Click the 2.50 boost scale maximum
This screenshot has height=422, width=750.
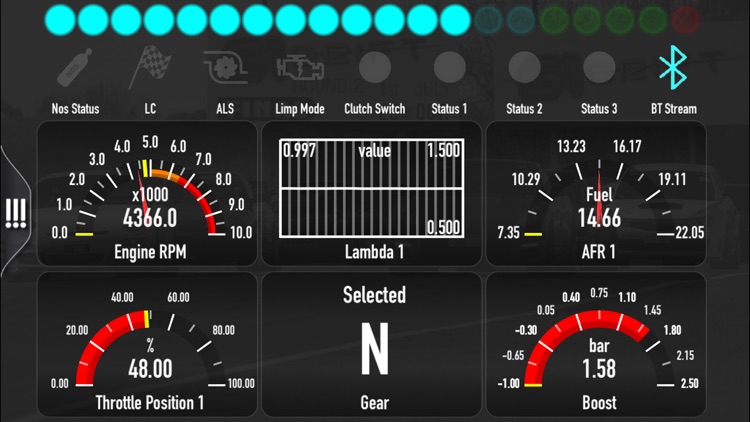(x=689, y=383)
